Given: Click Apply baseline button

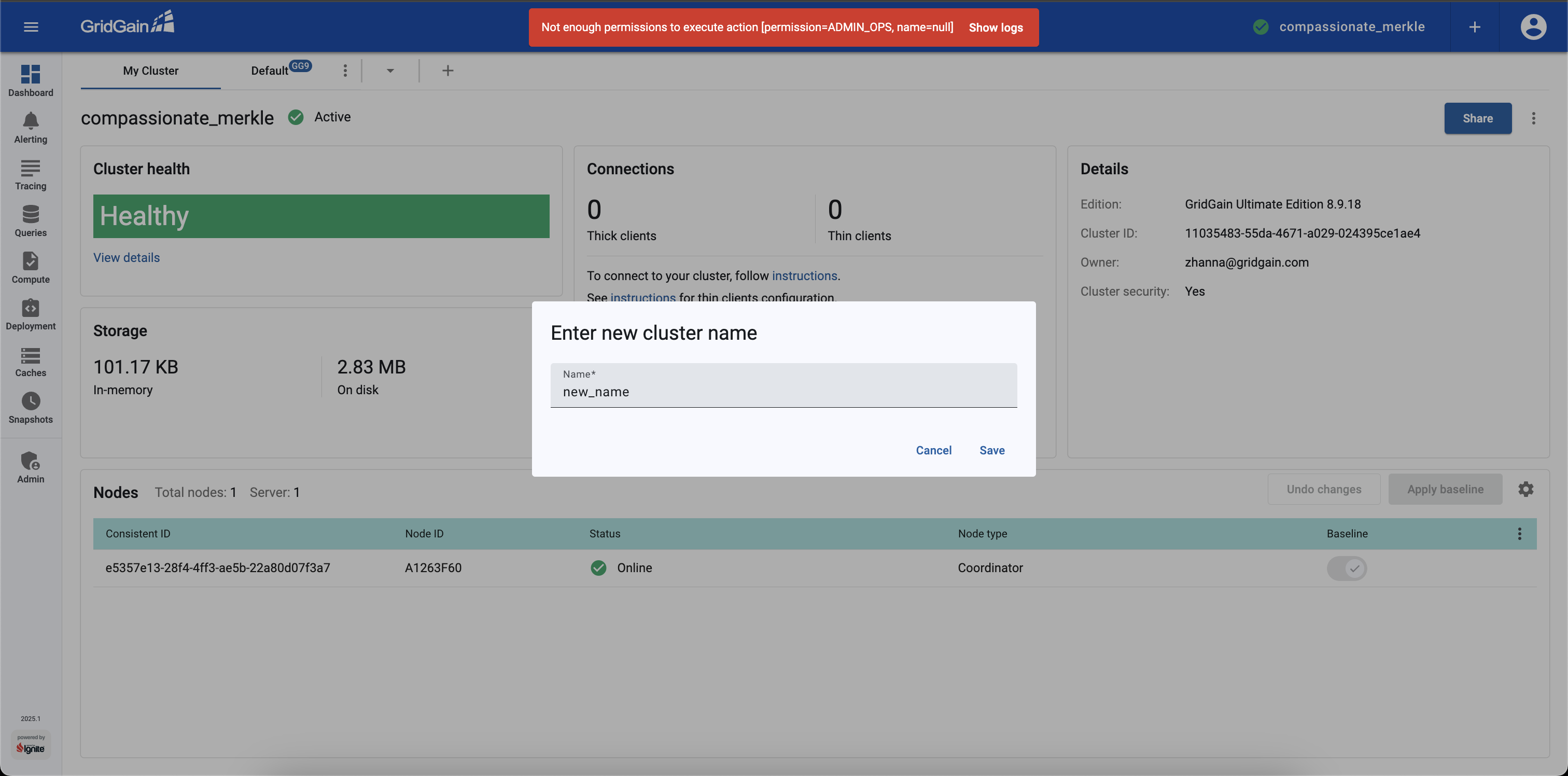Looking at the screenshot, I should click(x=1445, y=489).
